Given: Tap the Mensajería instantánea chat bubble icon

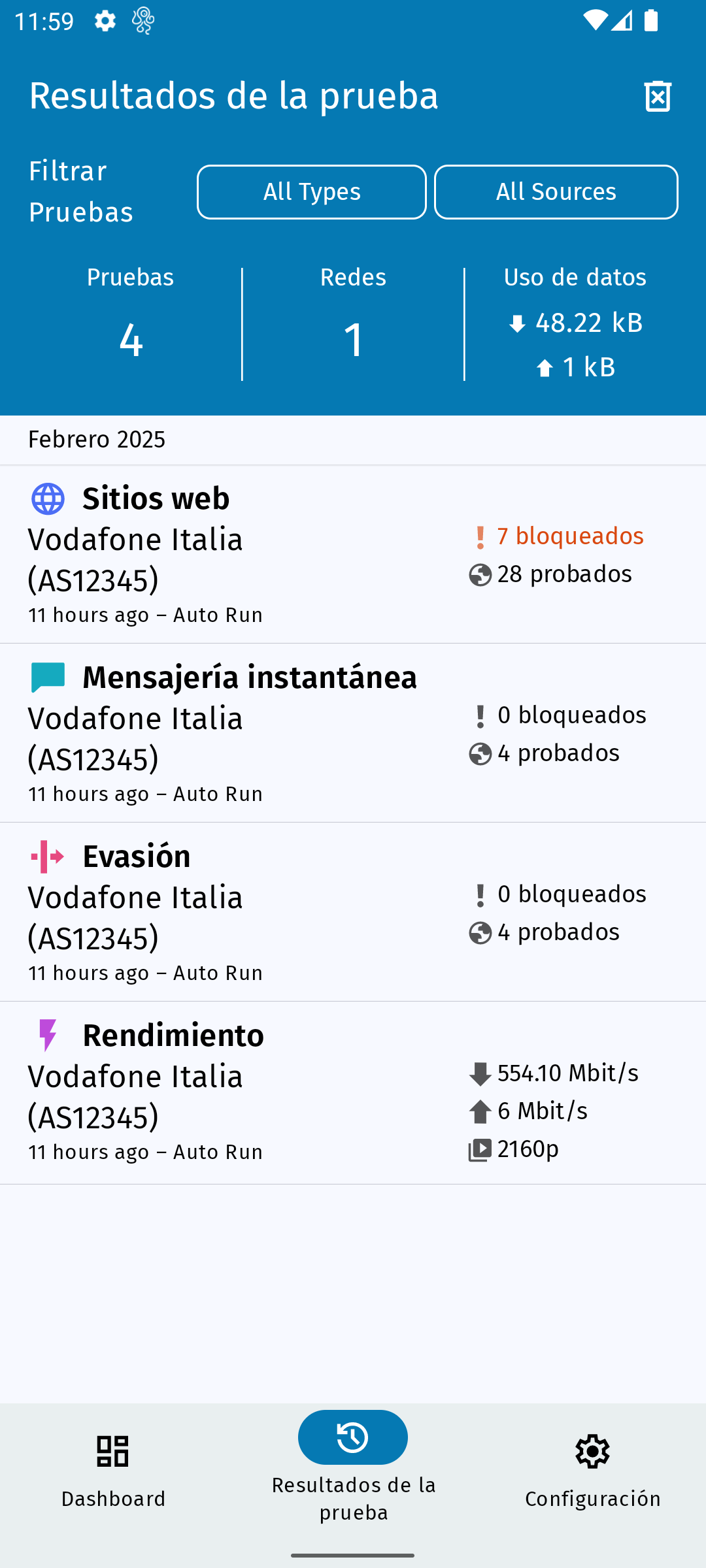Looking at the screenshot, I should pyautogui.click(x=48, y=678).
